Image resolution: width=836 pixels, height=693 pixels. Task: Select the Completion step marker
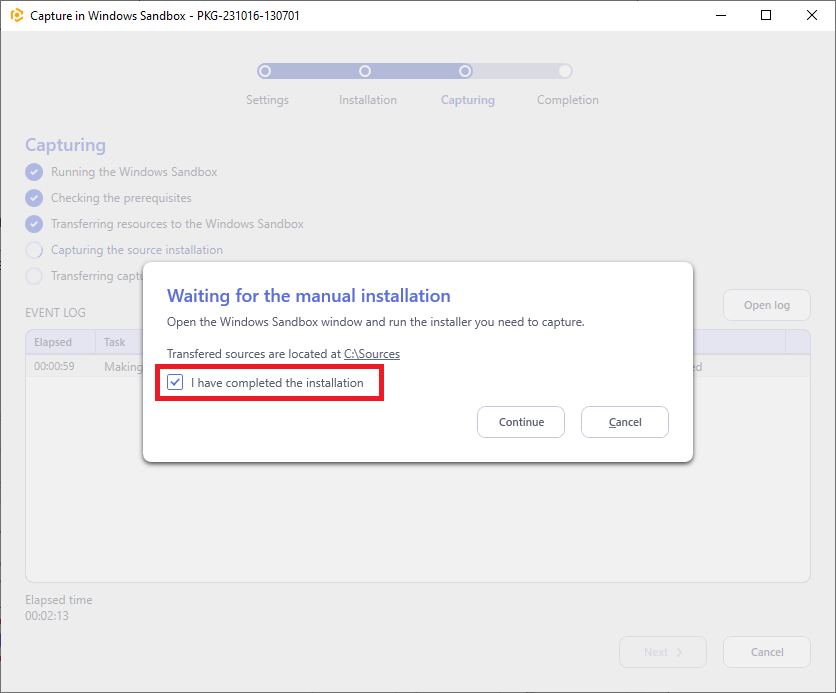tap(565, 71)
